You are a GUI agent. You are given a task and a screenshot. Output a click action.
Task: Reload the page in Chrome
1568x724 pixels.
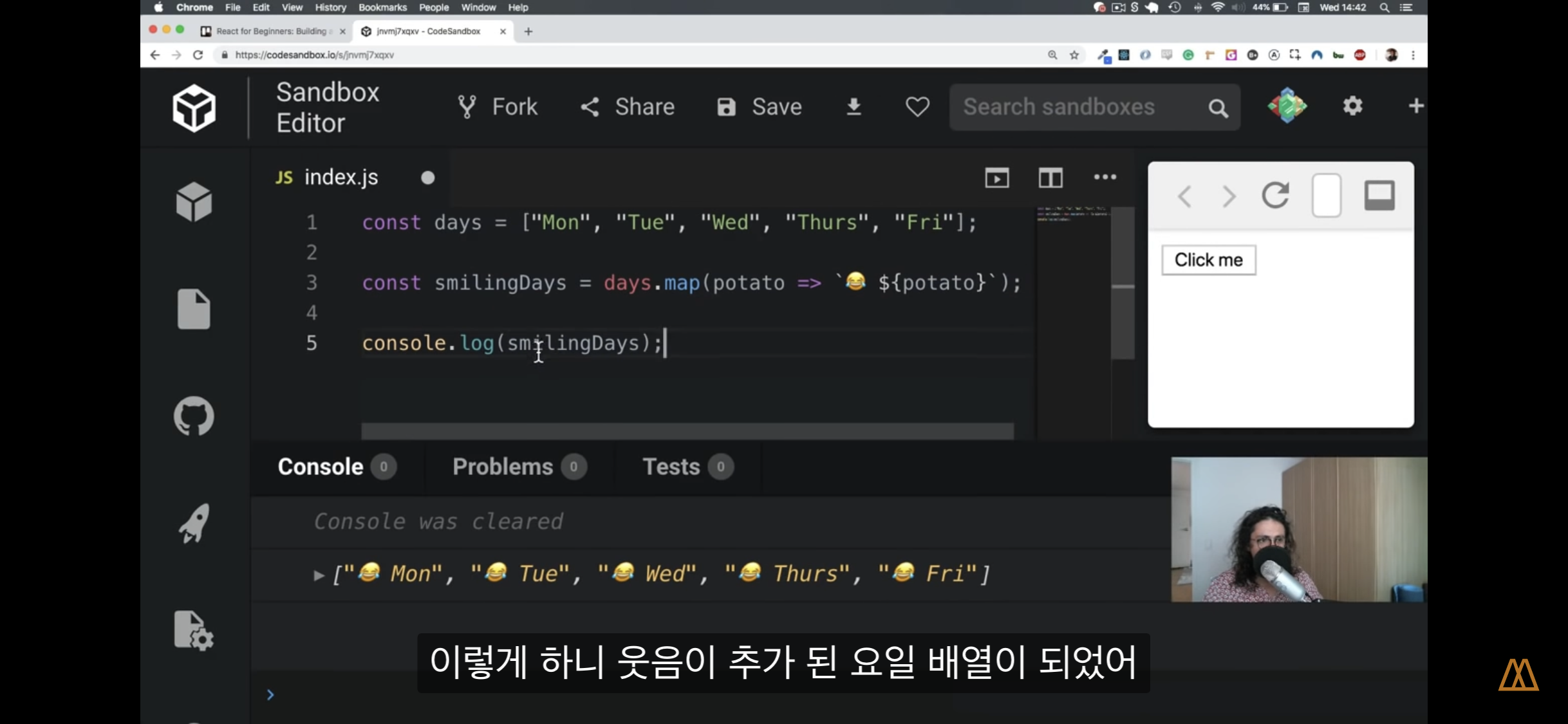198,55
